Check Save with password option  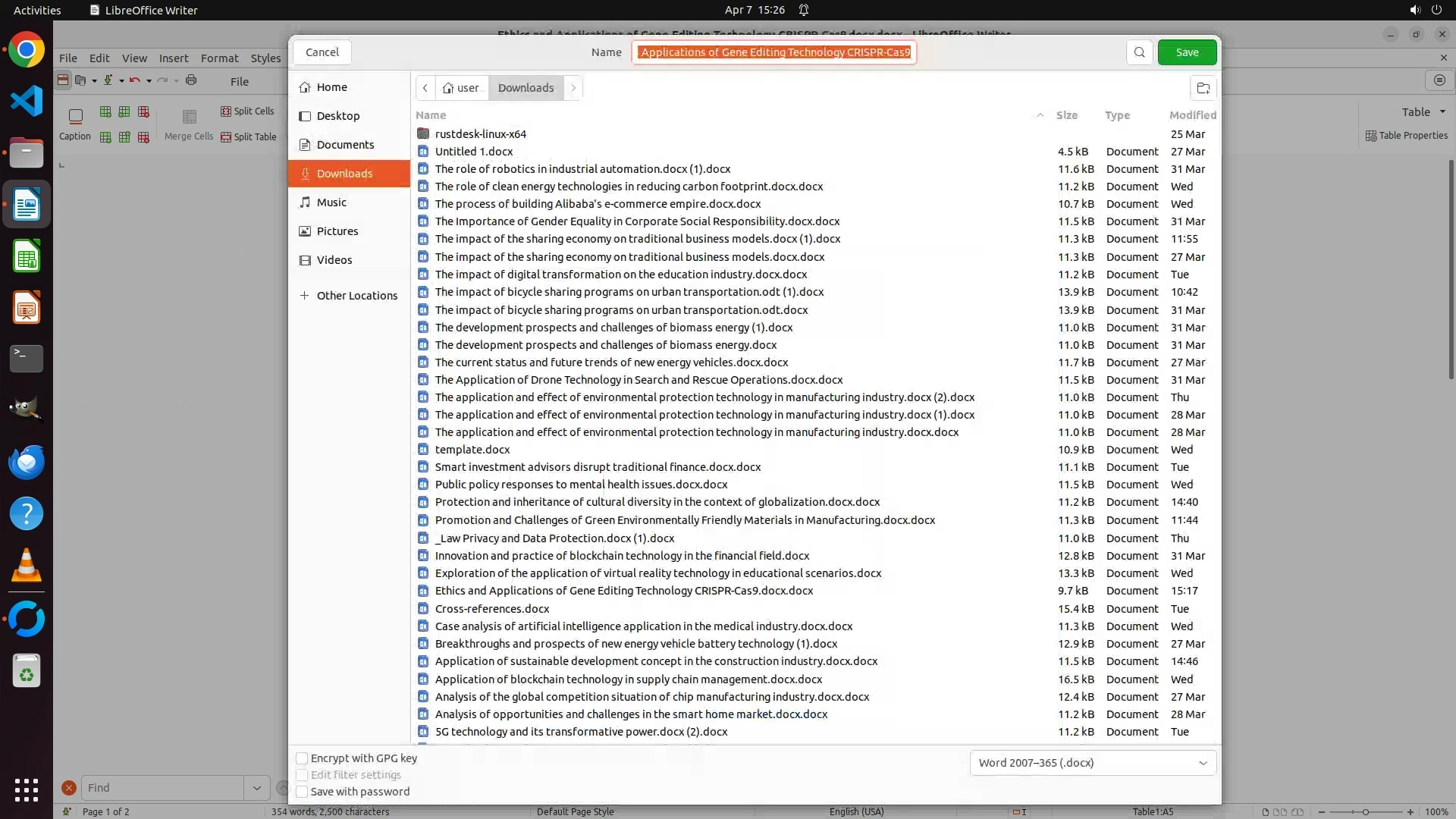pos(302,792)
